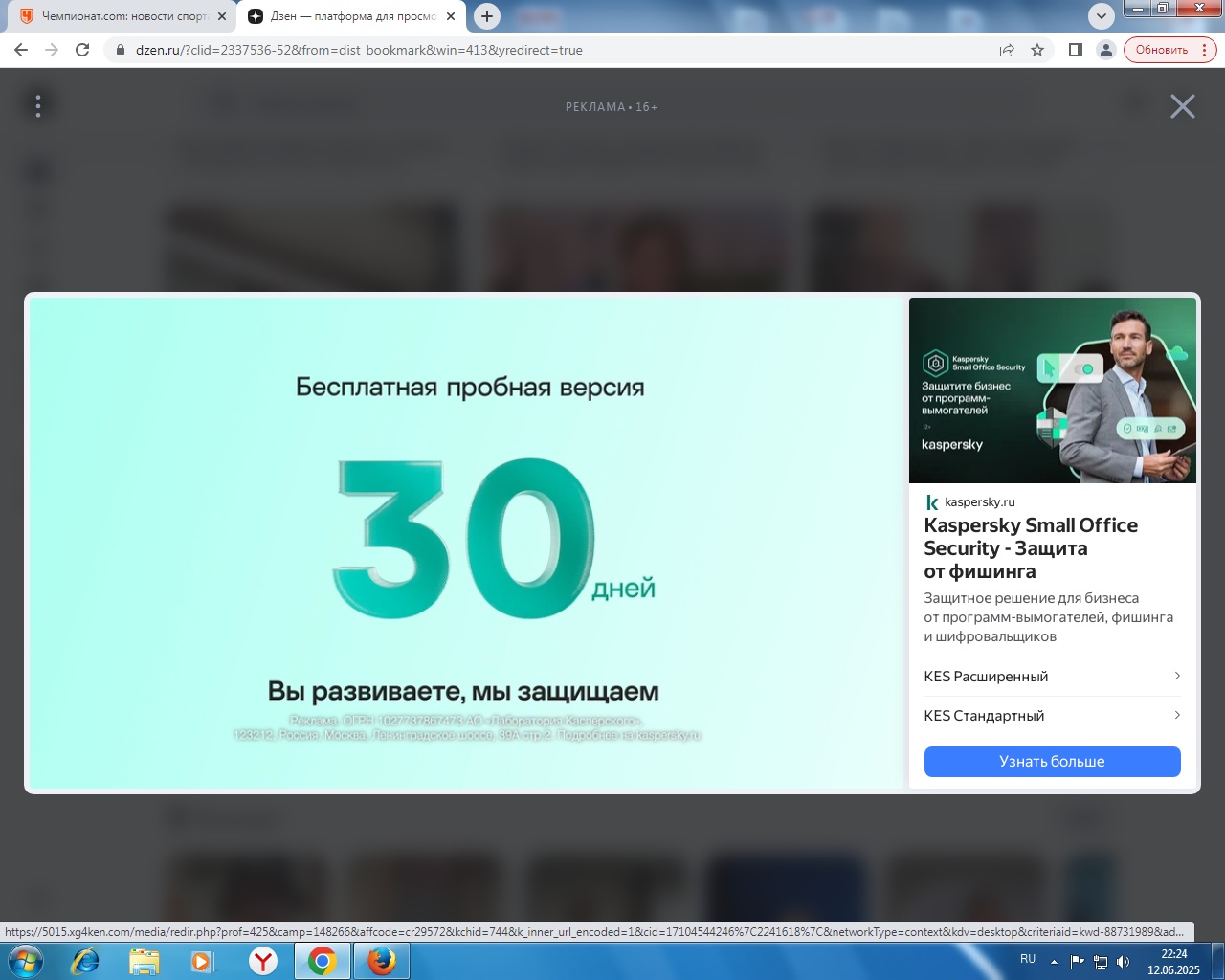Open the Chrome profile avatar
This screenshot has height=980, width=1225.
pos(1106,50)
